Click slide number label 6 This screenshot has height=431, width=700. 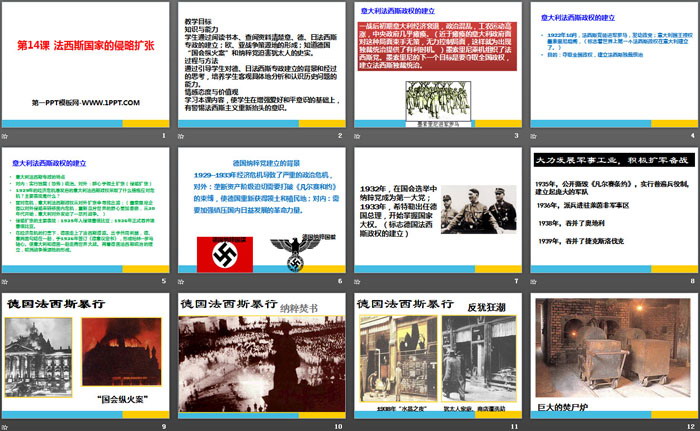point(340,281)
